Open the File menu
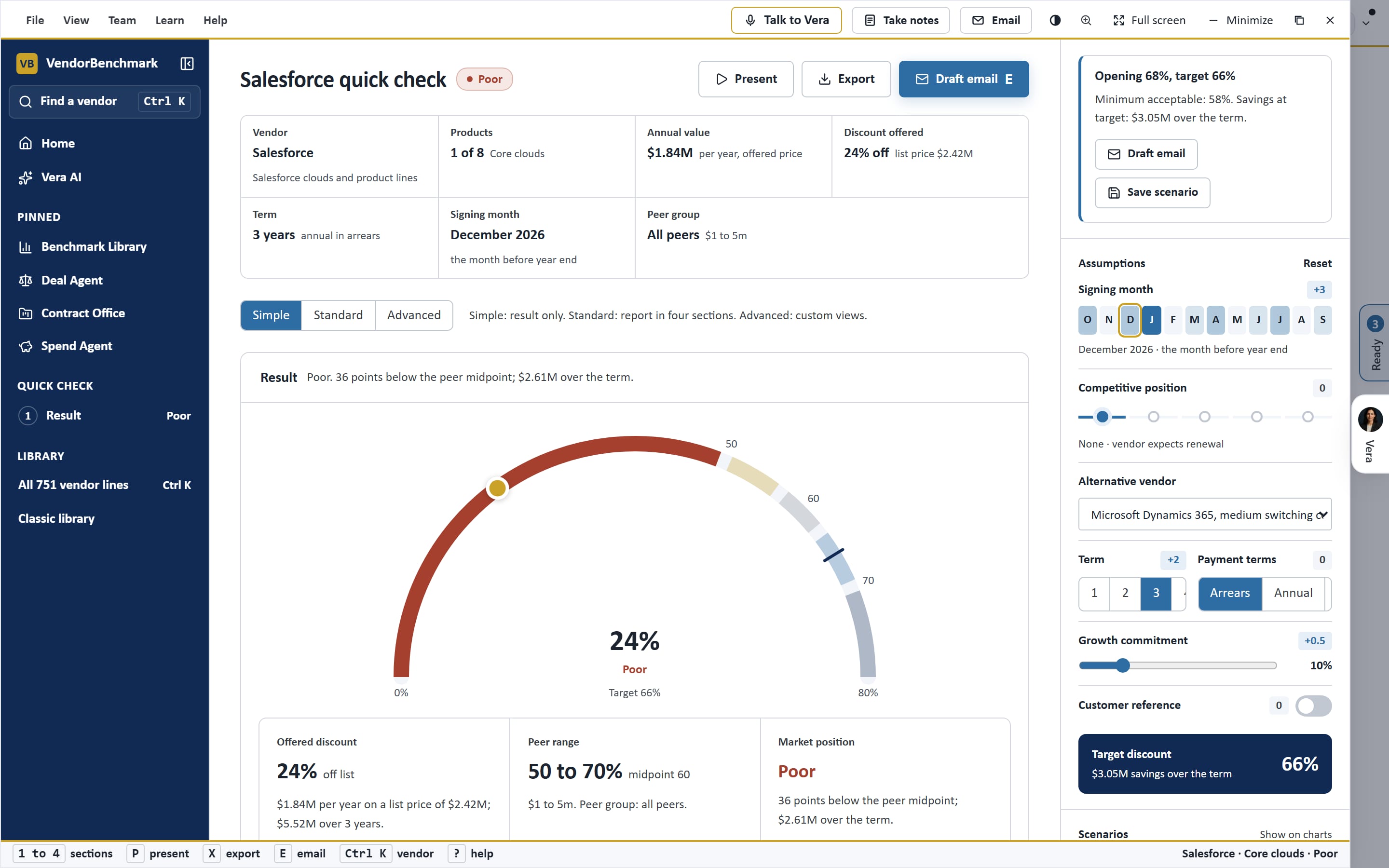The height and width of the screenshot is (868, 1389). coord(35,20)
